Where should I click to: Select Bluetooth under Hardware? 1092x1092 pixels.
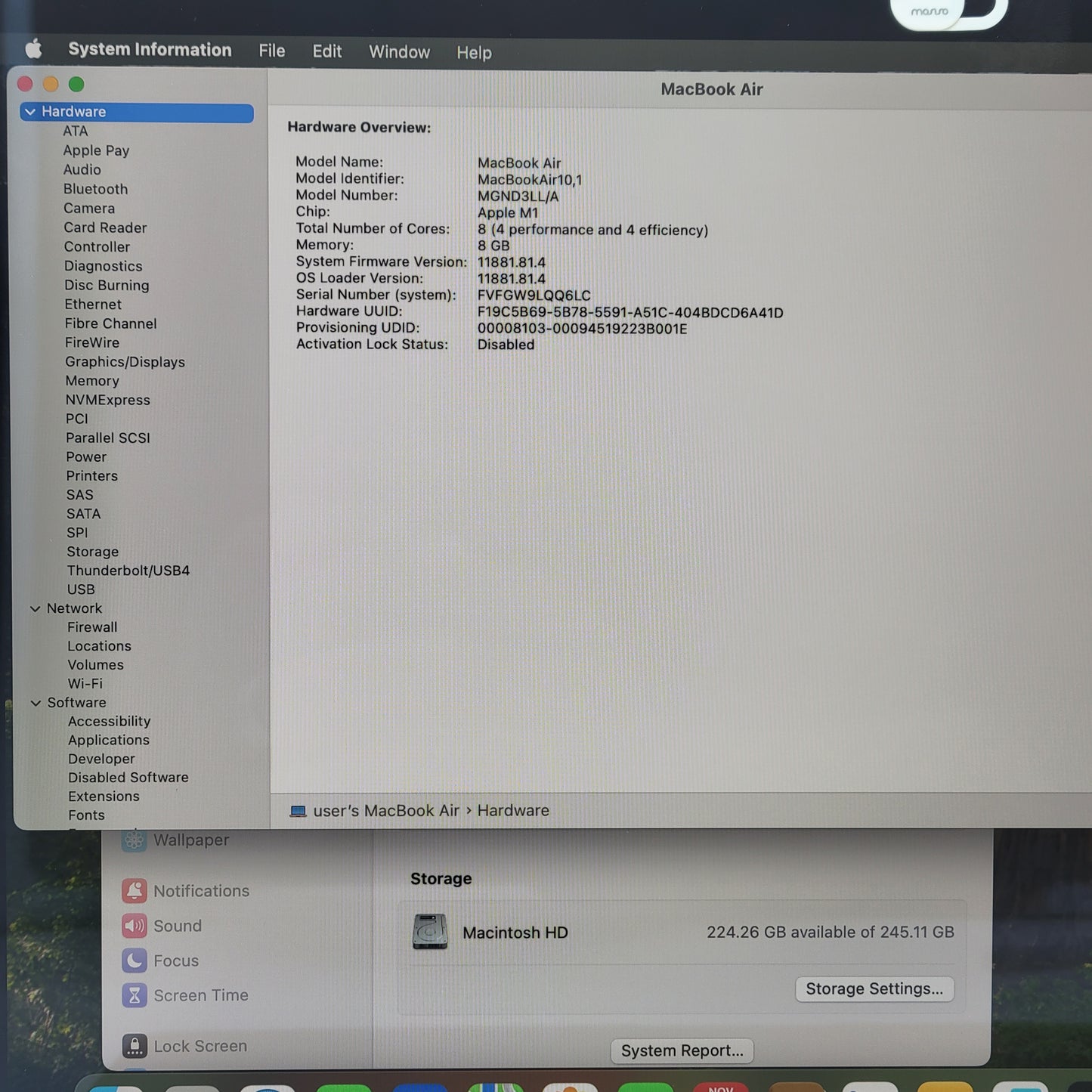[95, 189]
